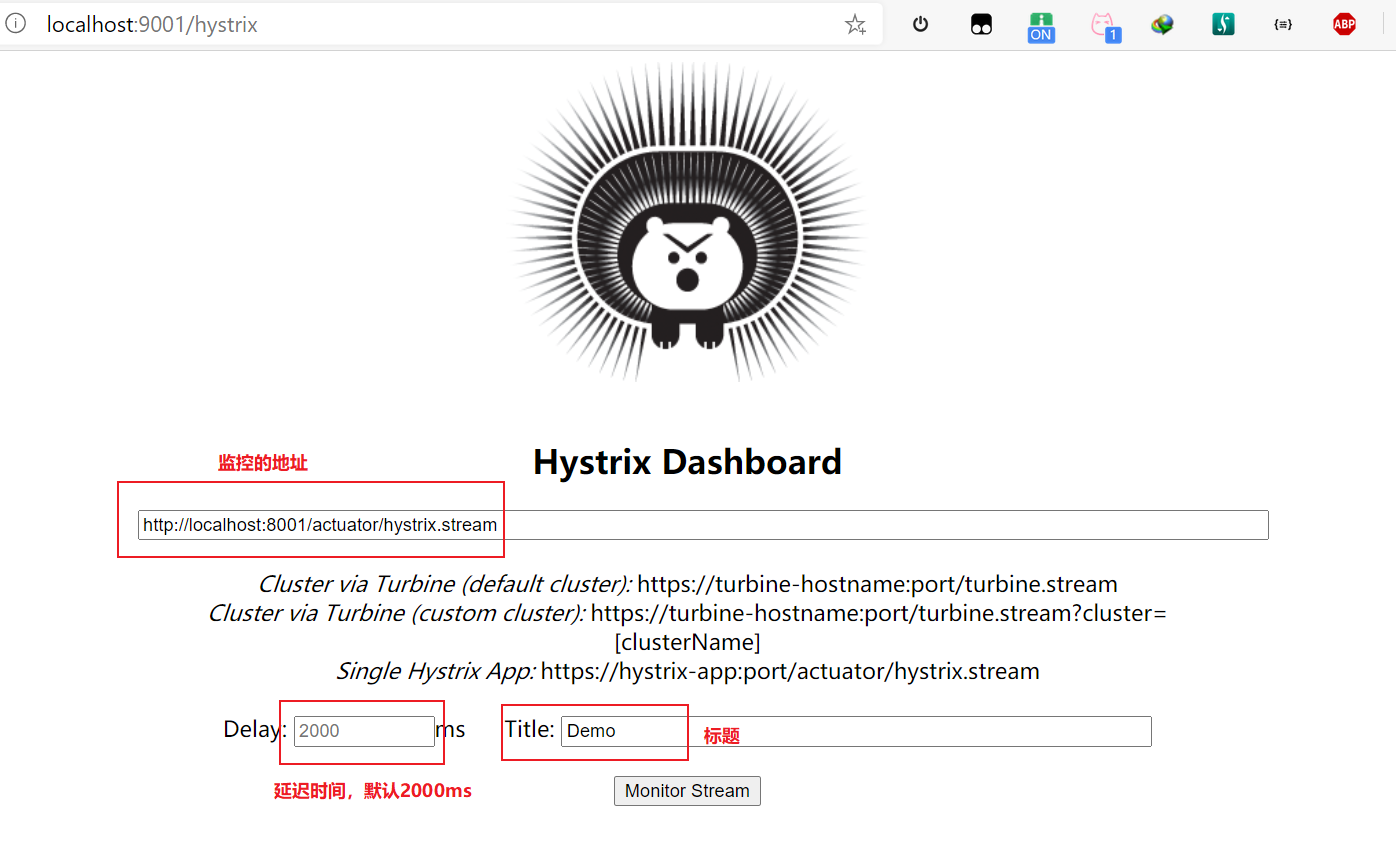The image size is (1396, 848).
Task: Click the Delay input showing 2000
Action: coord(364,731)
